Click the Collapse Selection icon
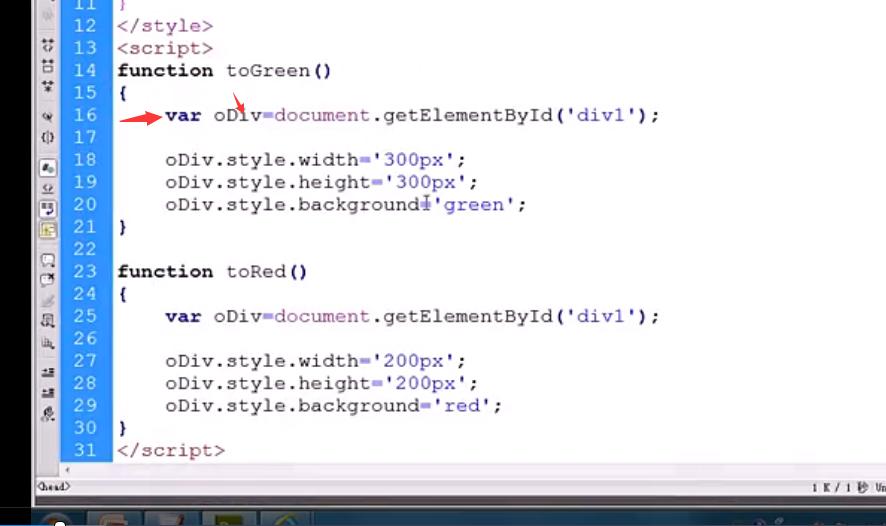The image size is (886, 526). tap(48, 66)
